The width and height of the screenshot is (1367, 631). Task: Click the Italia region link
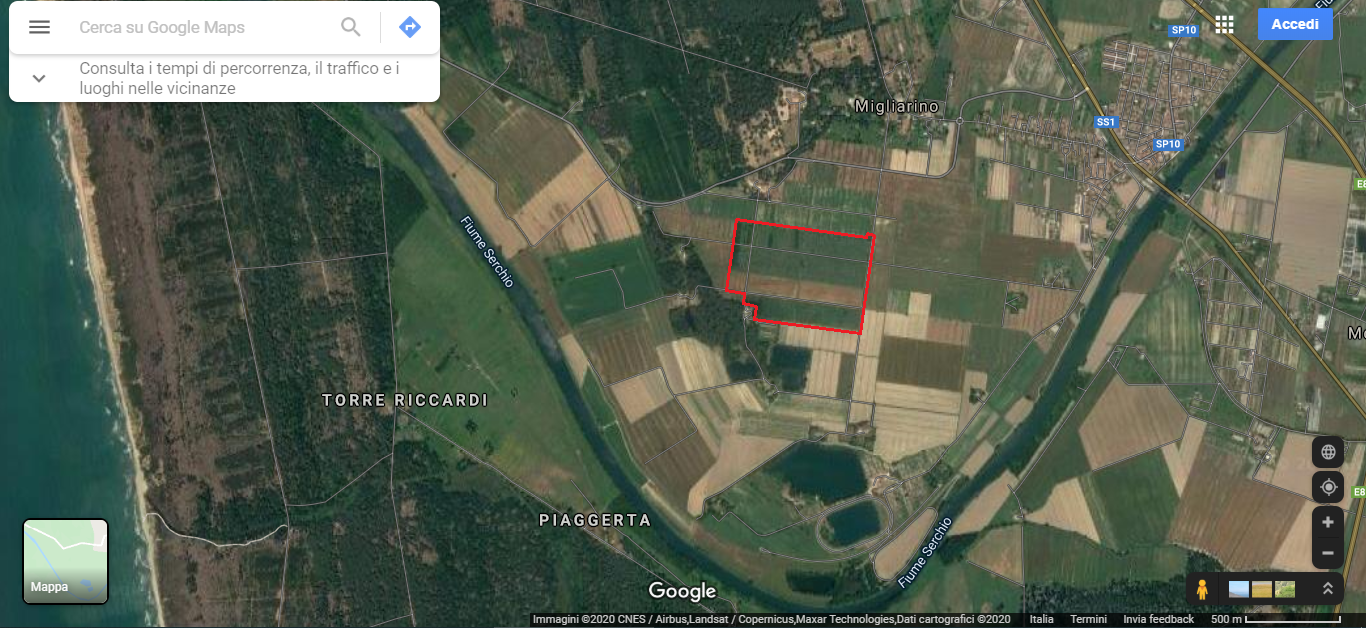[1041, 620]
